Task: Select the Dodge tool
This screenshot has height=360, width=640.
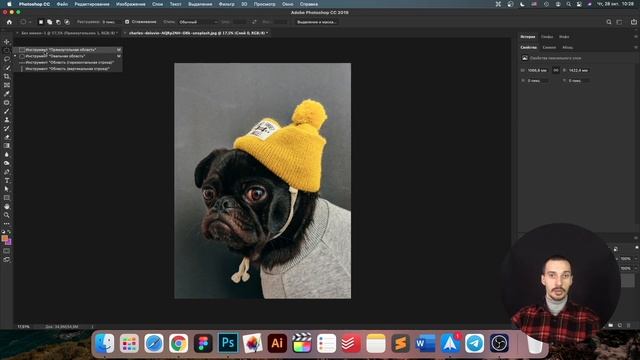Action: point(7,163)
